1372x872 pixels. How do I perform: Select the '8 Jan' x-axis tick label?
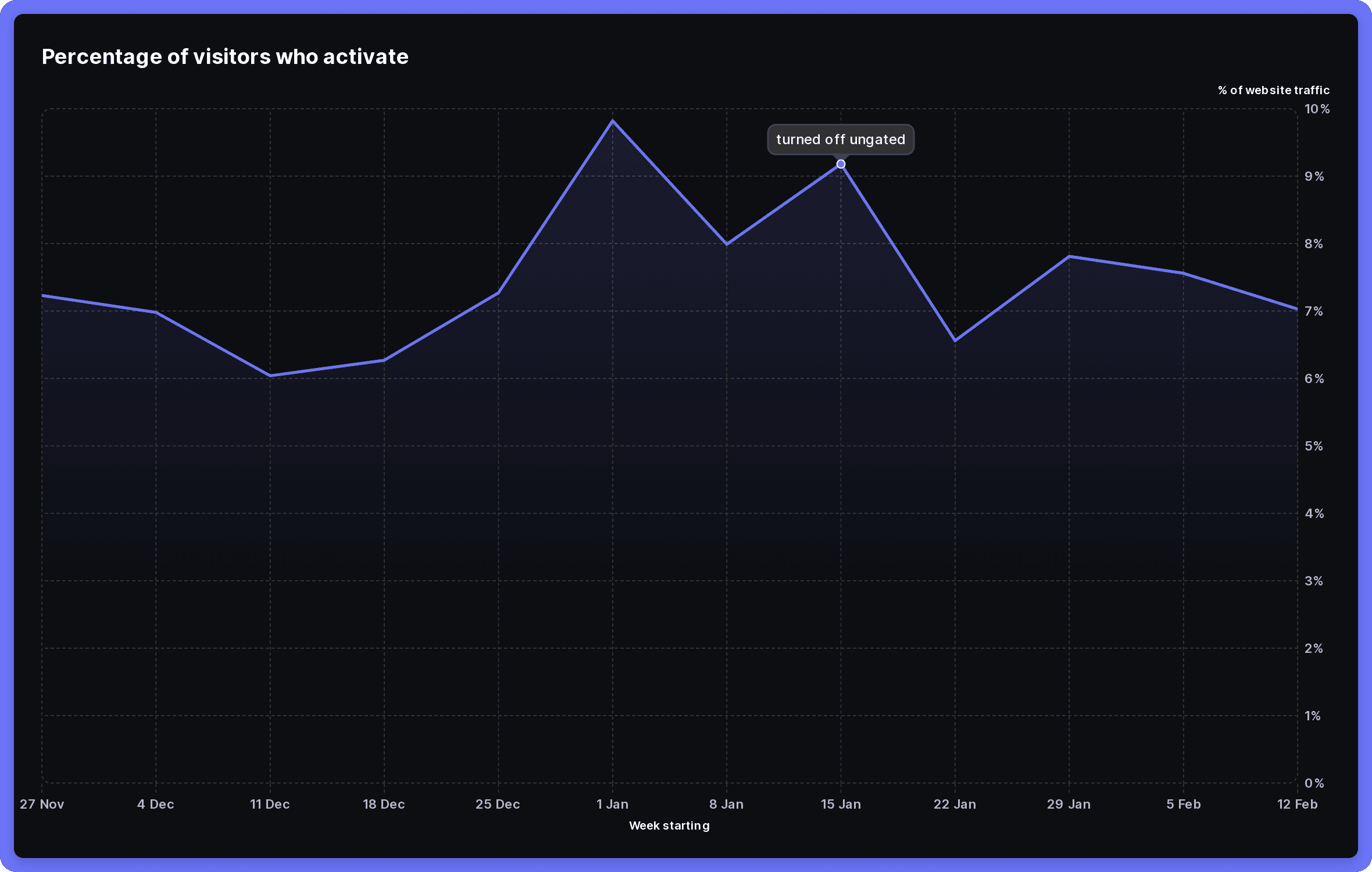[x=726, y=804]
